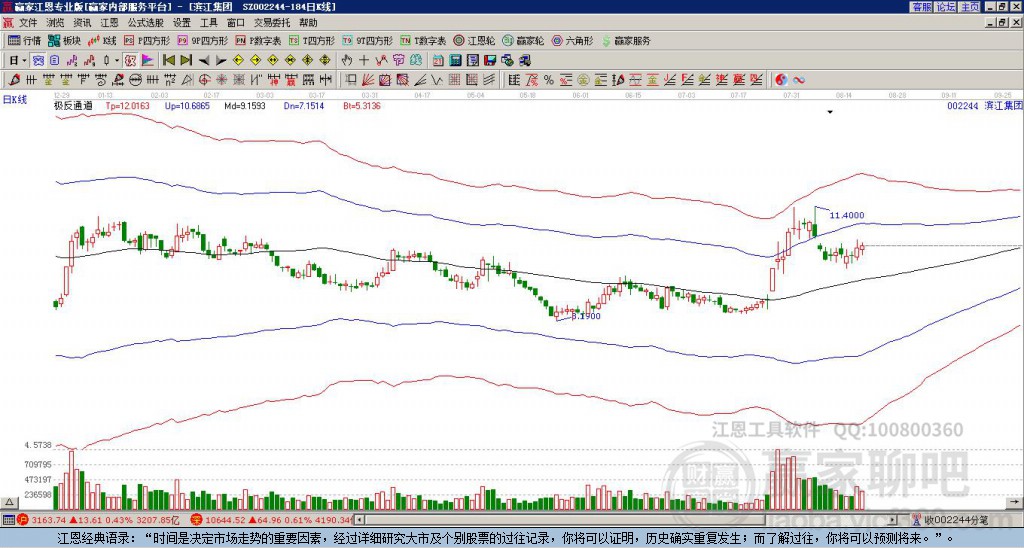Screen dimensions: 1024x548
Task: Click the right arrow at volume pane edge
Action: (x=1016, y=502)
